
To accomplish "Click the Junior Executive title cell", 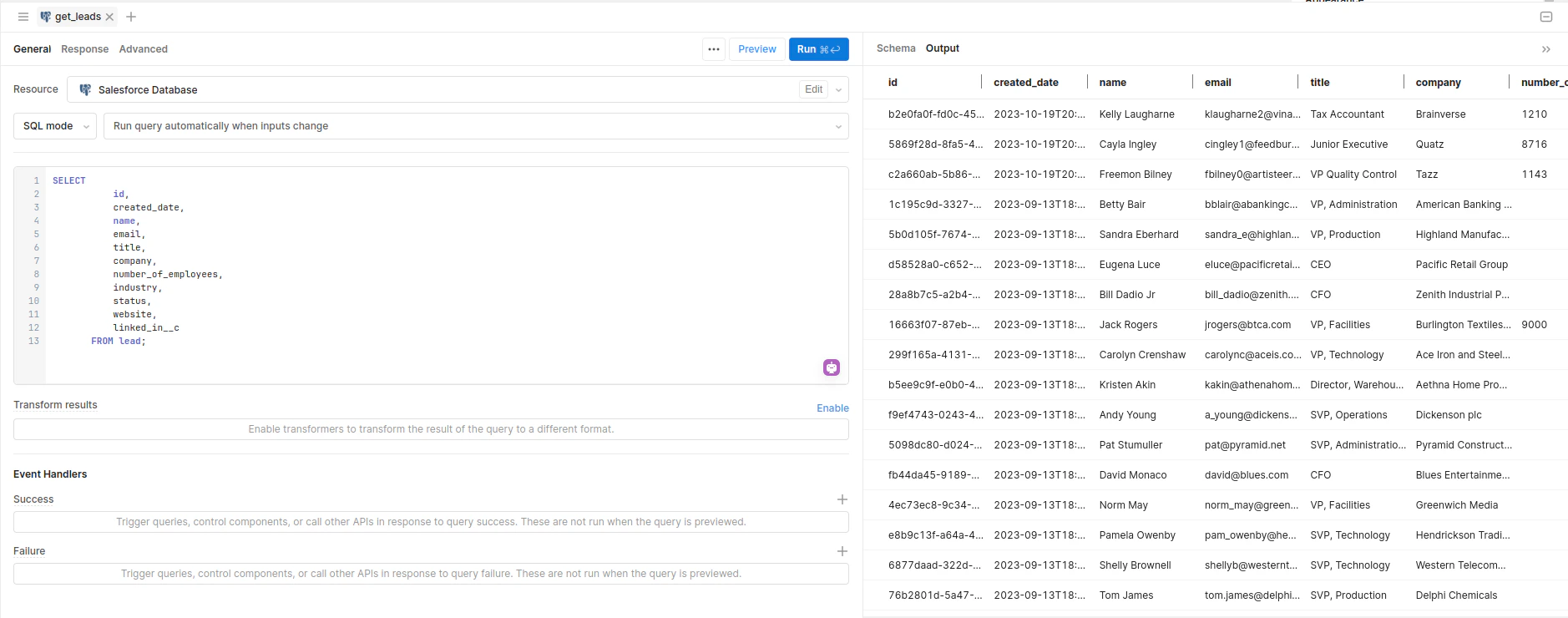I will tap(1349, 144).
